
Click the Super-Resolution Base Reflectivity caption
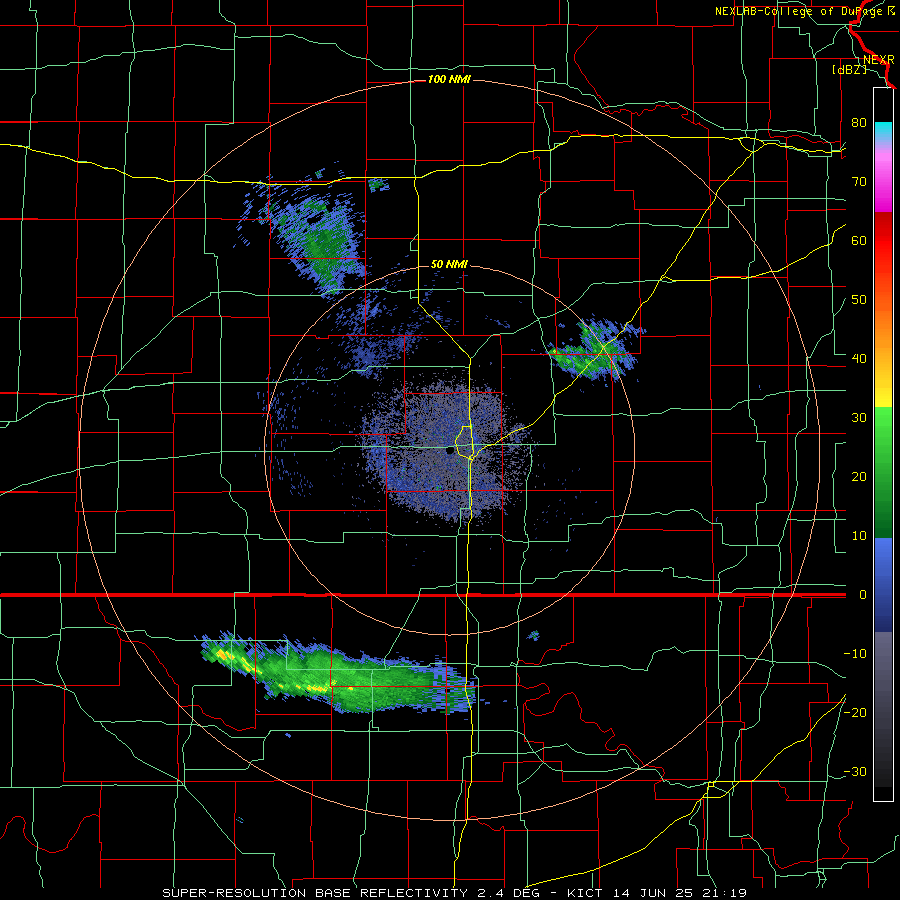coord(454,893)
